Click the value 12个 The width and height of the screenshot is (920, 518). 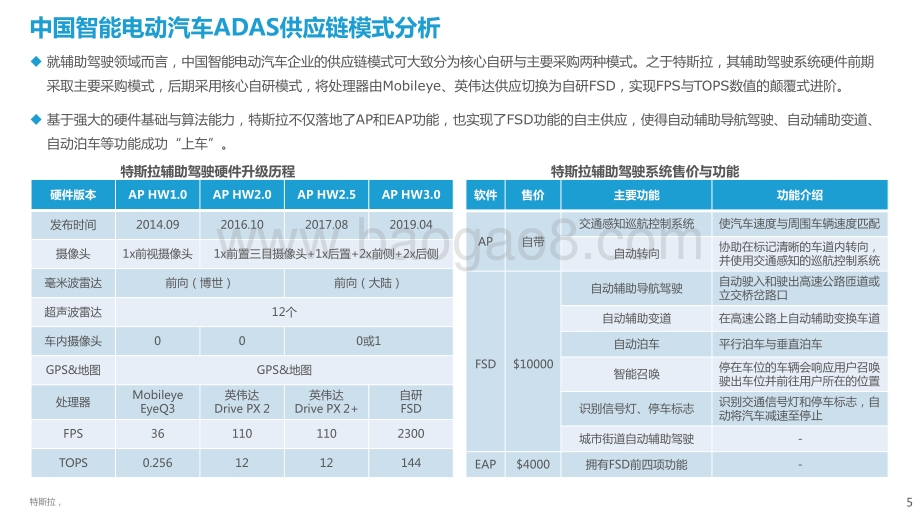point(284,312)
